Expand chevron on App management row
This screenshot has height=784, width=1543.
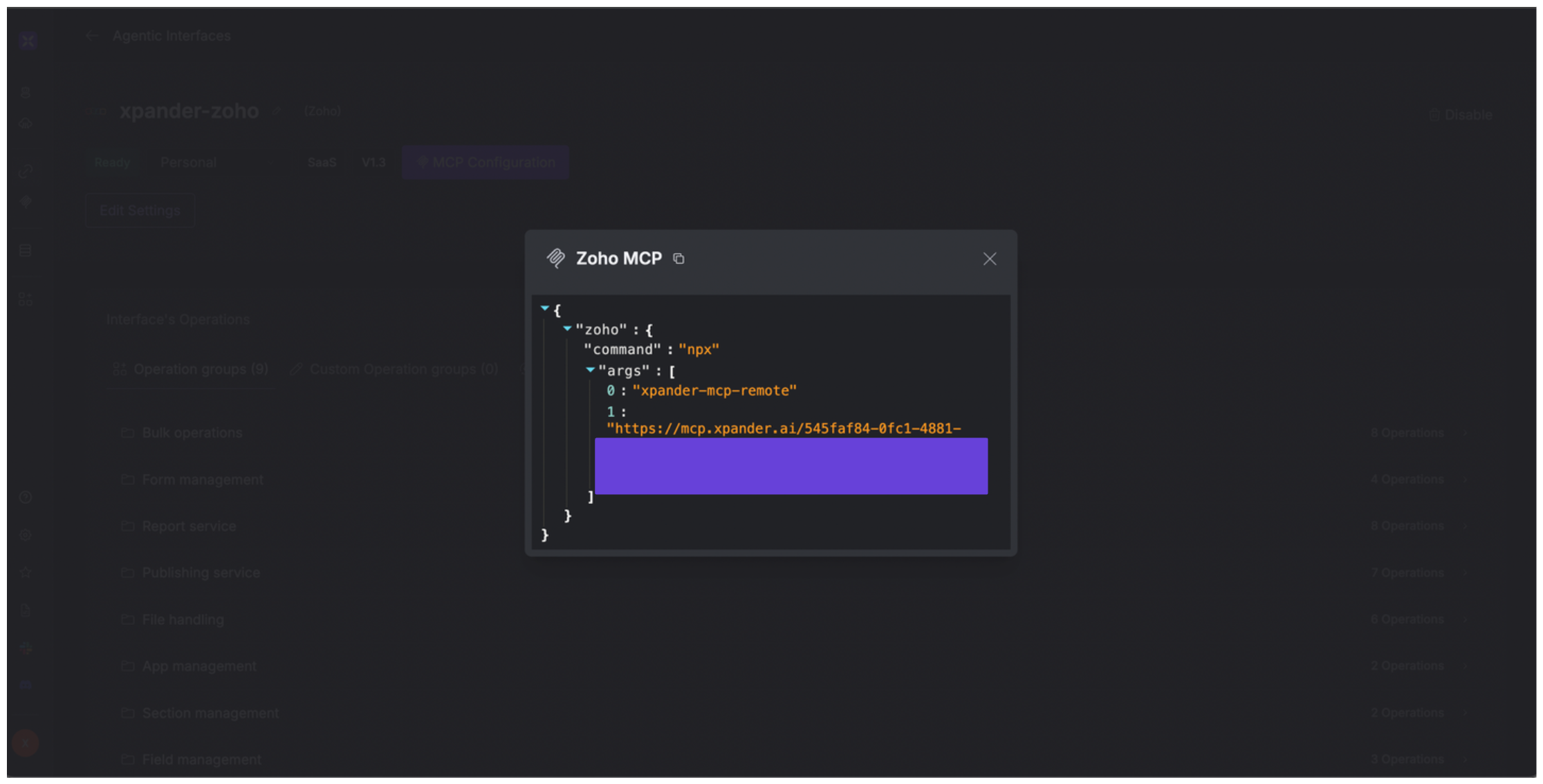click(x=1466, y=666)
